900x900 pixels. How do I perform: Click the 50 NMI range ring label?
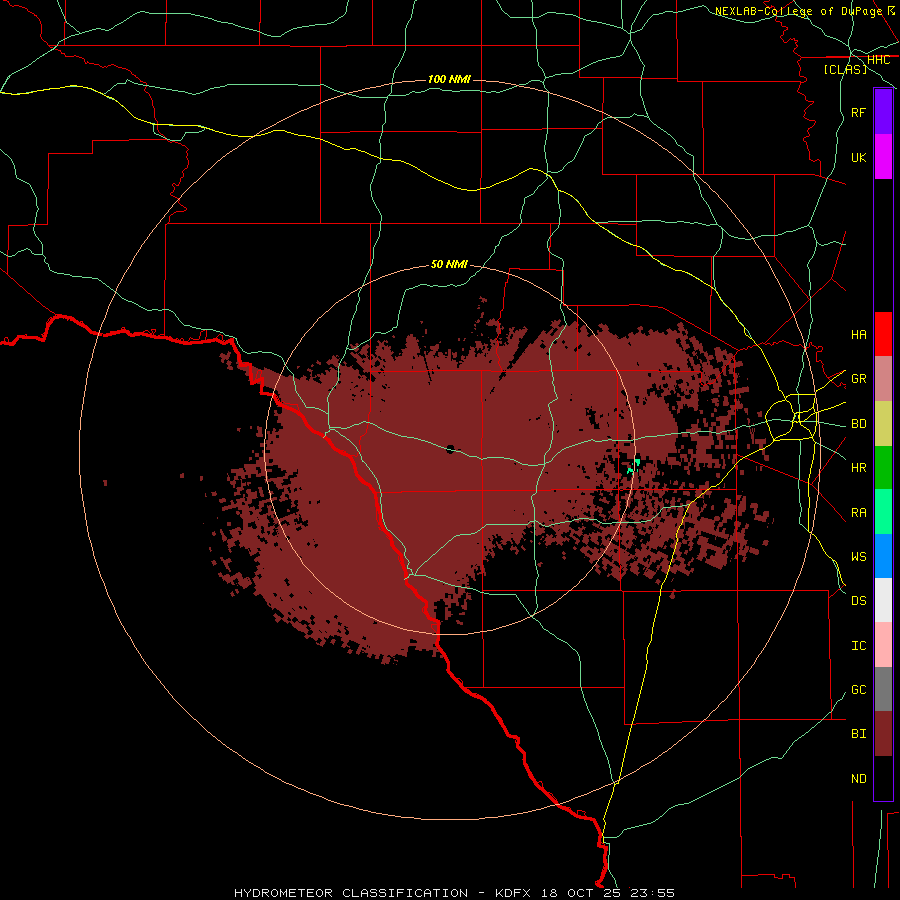449,265
